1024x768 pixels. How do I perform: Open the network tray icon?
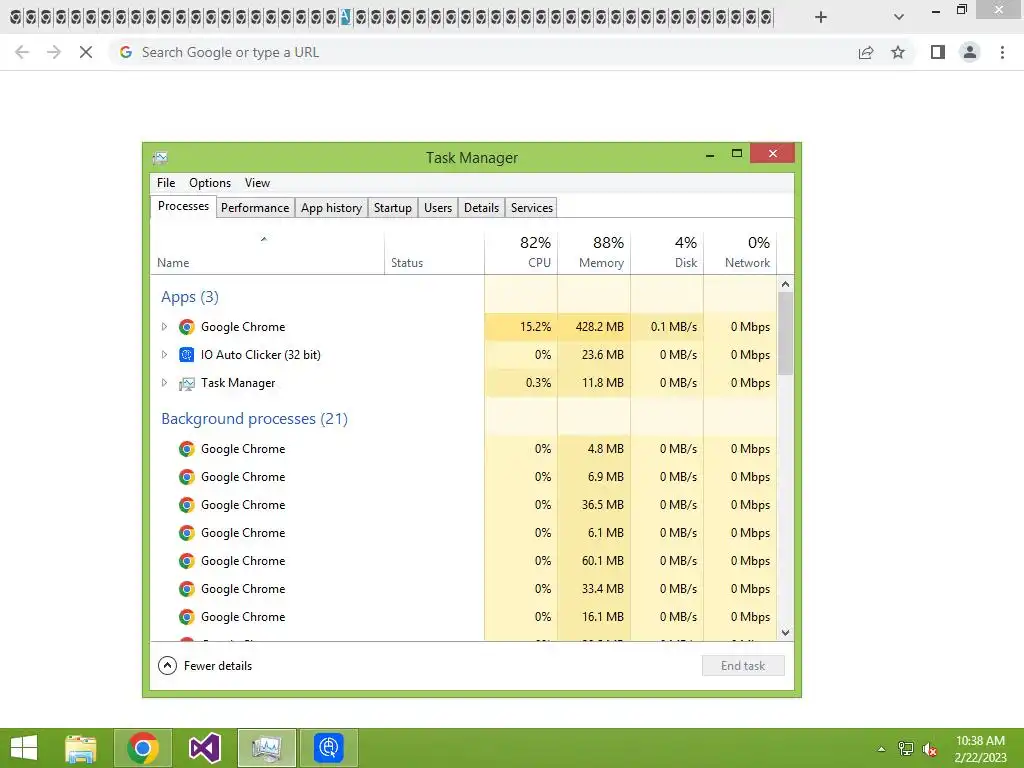coord(906,749)
